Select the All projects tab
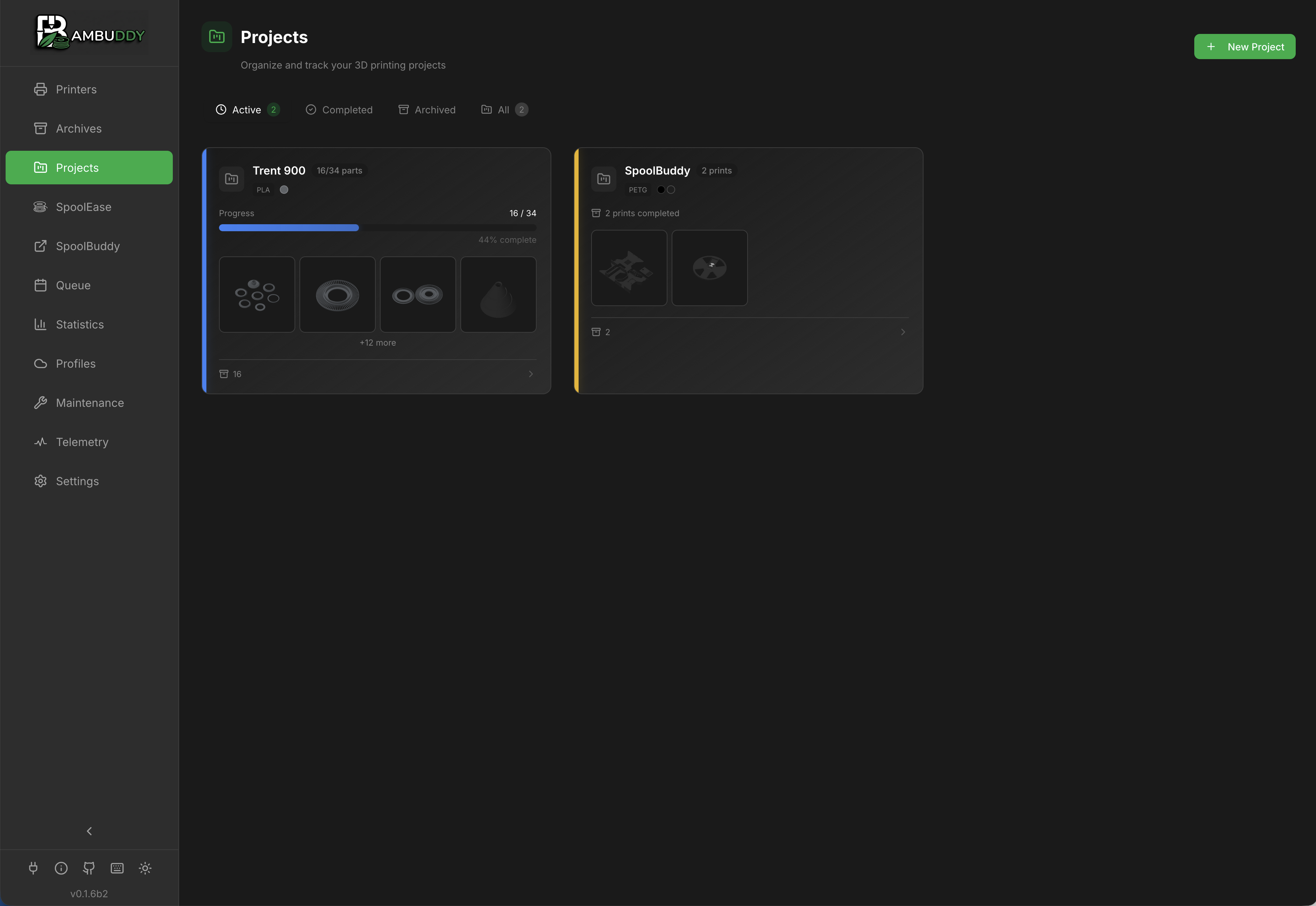This screenshot has width=1316, height=906. pyautogui.click(x=505, y=109)
